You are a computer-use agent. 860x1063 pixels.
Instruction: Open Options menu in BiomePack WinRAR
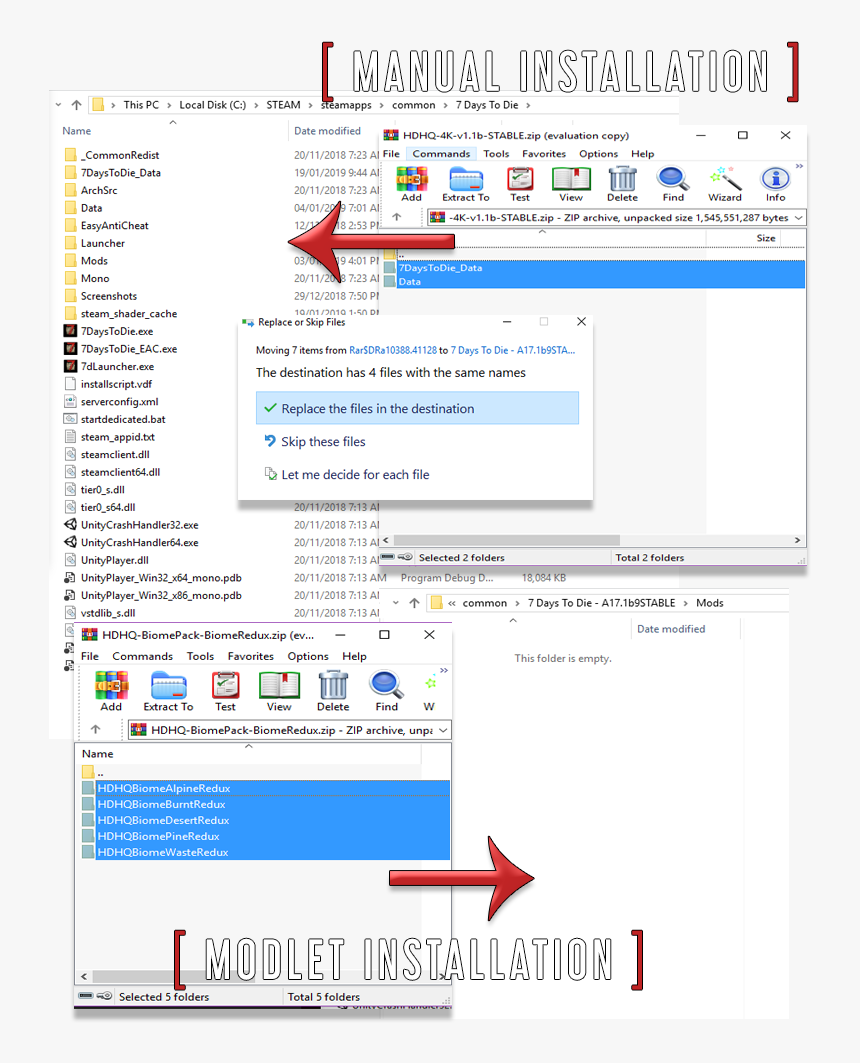pyautogui.click(x=308, y=656)
